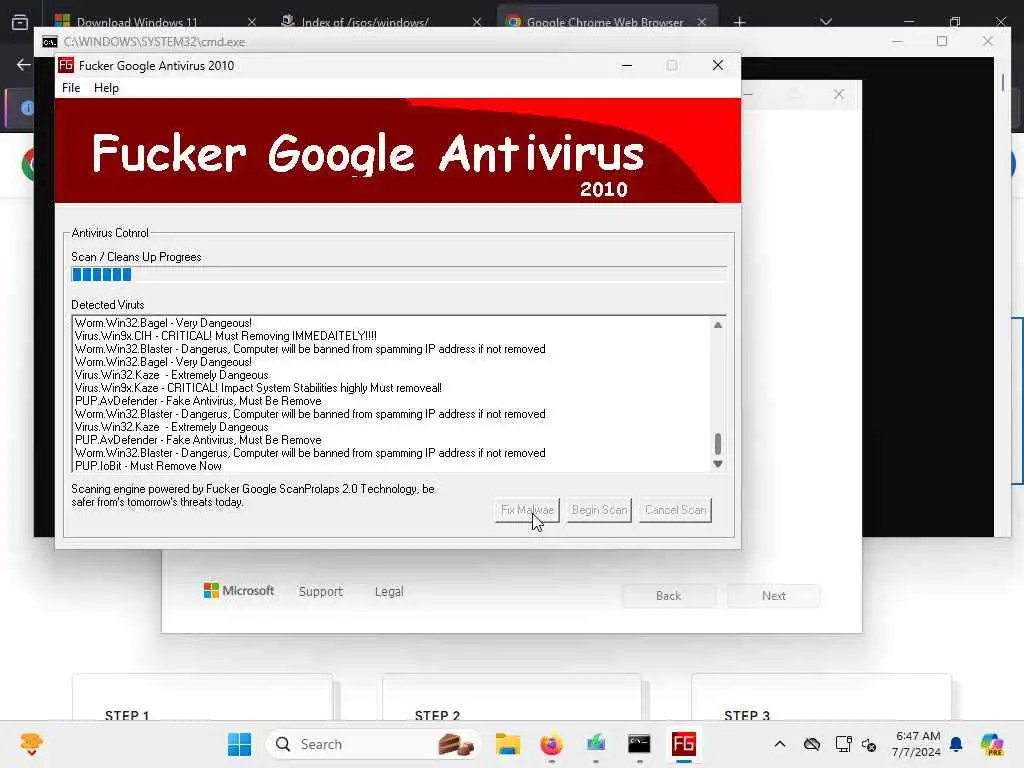
Task: Click the Microsoft logo in setup dialog
Action: (x=239, y=591)
